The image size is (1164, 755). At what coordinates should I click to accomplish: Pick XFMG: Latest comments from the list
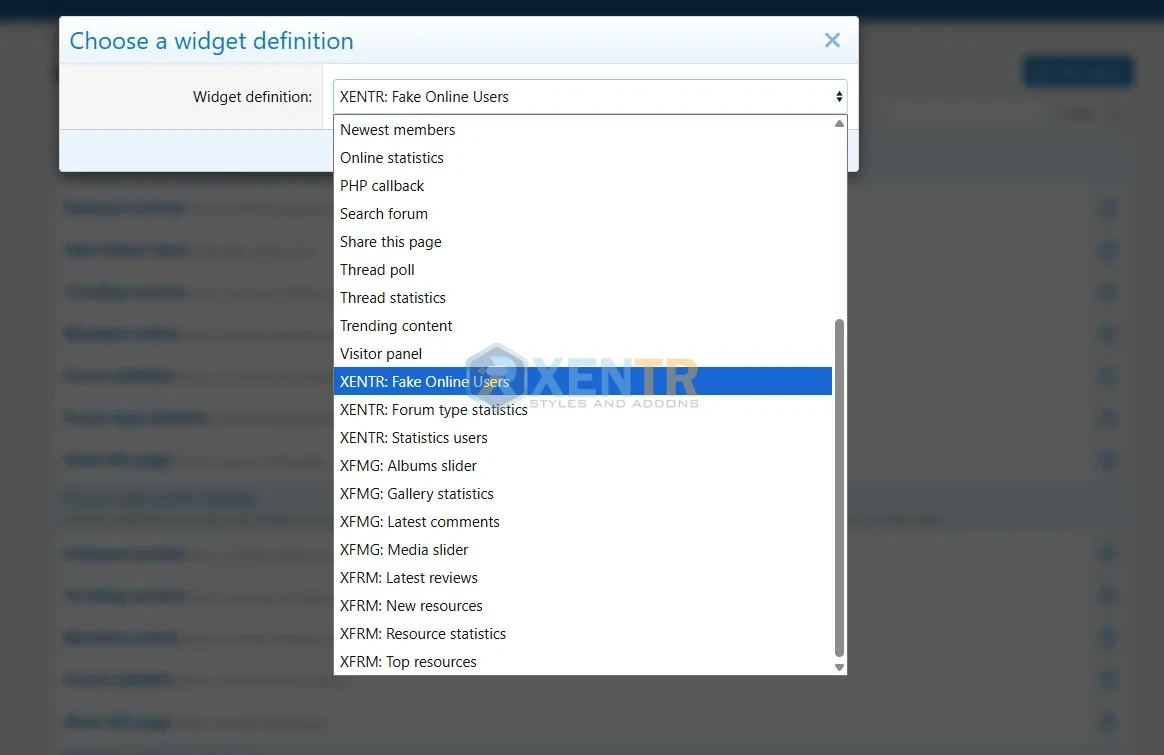pos(420,521)
